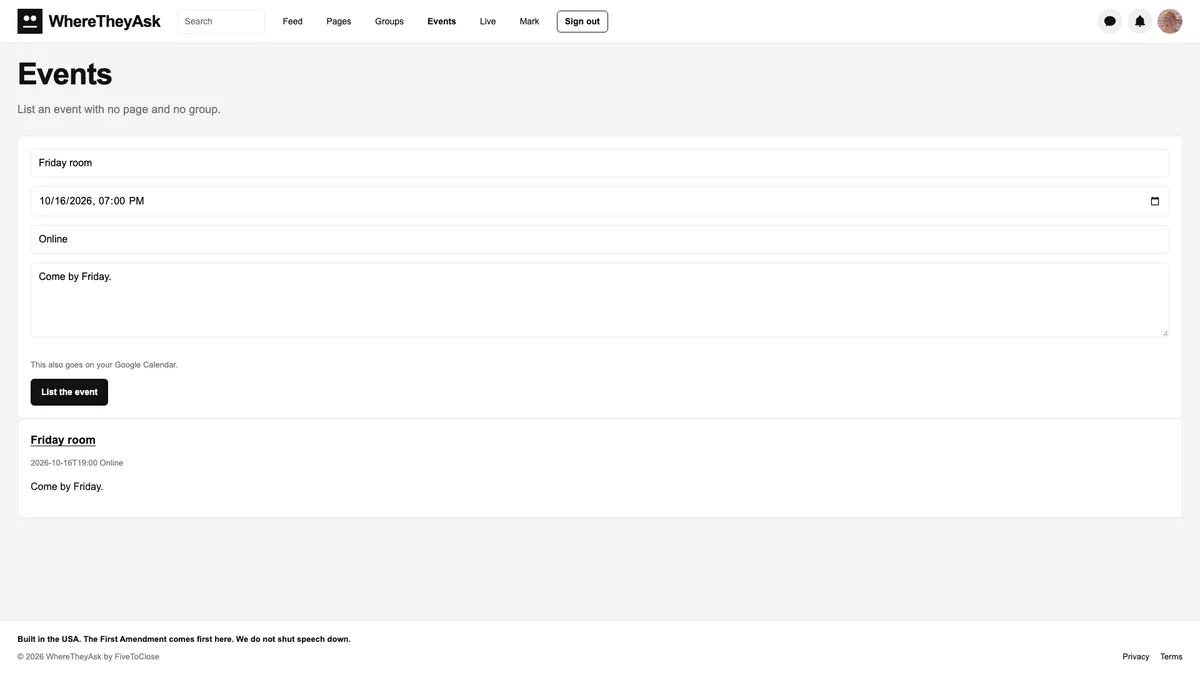The width and height of the screenshot is (1200, 675).
Task: Click the event date and time field
Action: tap(600, 201)
